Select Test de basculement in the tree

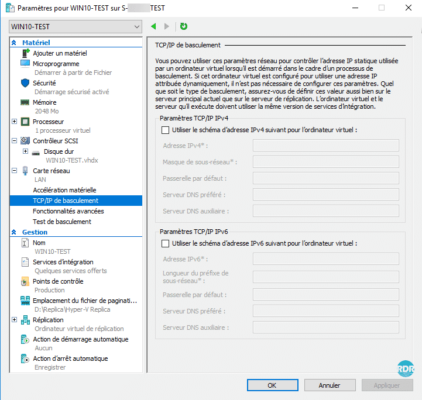pos(62,221)
